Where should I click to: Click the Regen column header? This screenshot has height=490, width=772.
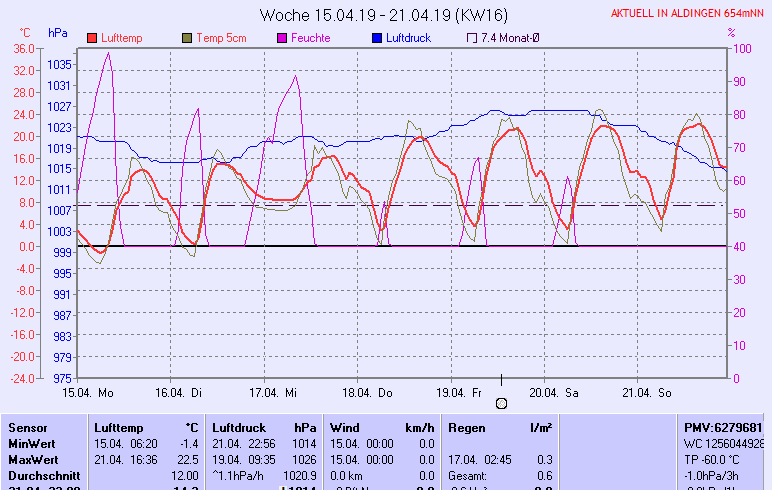(465, 427)
